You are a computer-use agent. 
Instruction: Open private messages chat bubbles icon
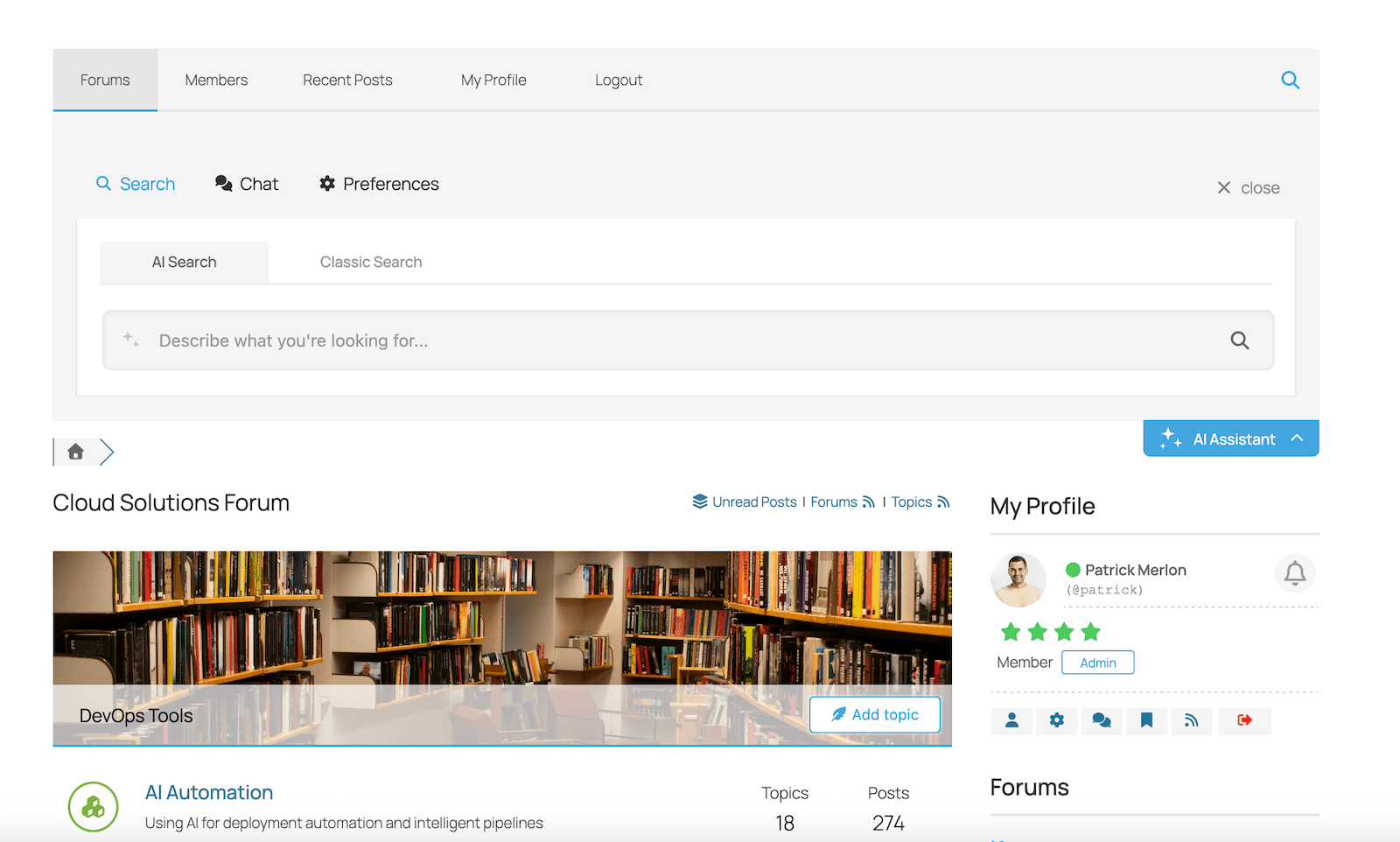(1102, 721)
